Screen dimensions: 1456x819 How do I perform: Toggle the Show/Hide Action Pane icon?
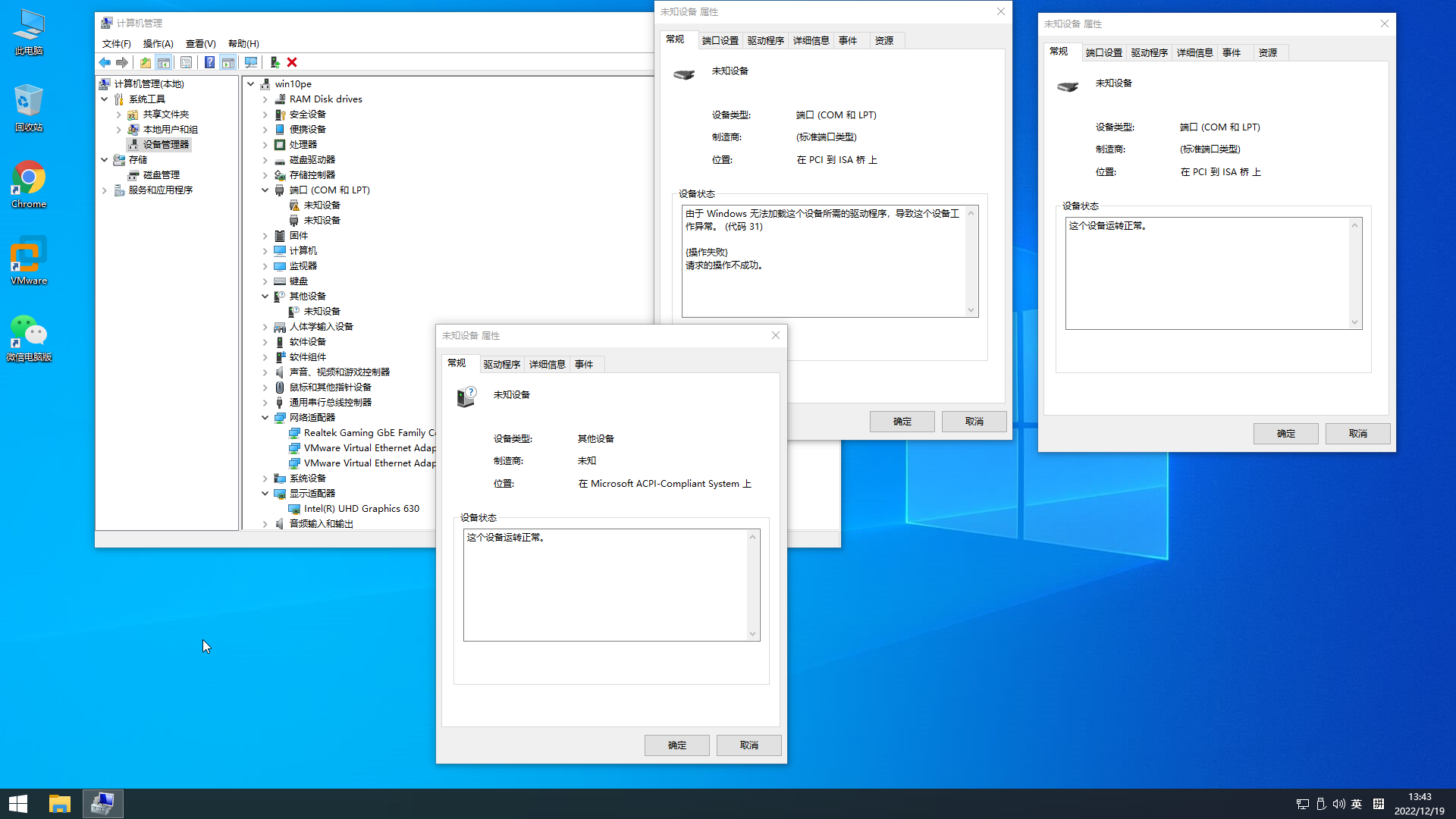tap(228, 62)
